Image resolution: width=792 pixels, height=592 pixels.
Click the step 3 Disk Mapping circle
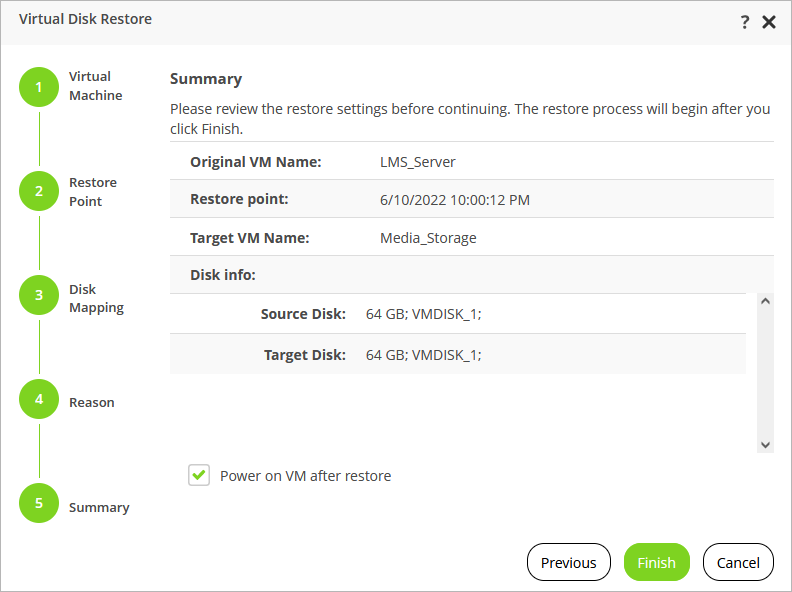point(39,296)
